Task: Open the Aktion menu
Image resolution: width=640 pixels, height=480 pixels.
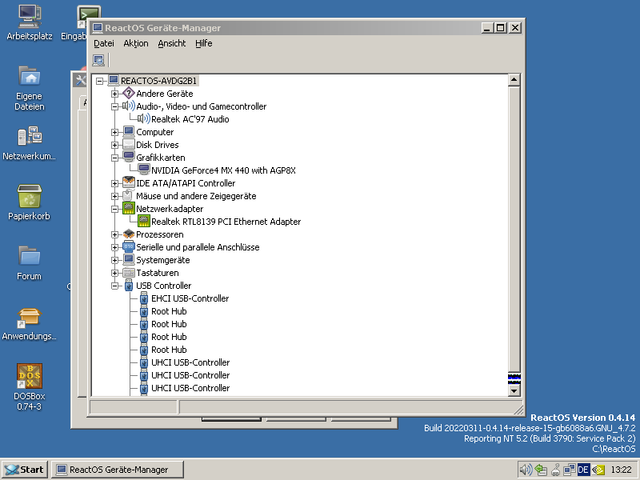Action: click(x=136, y=43)
